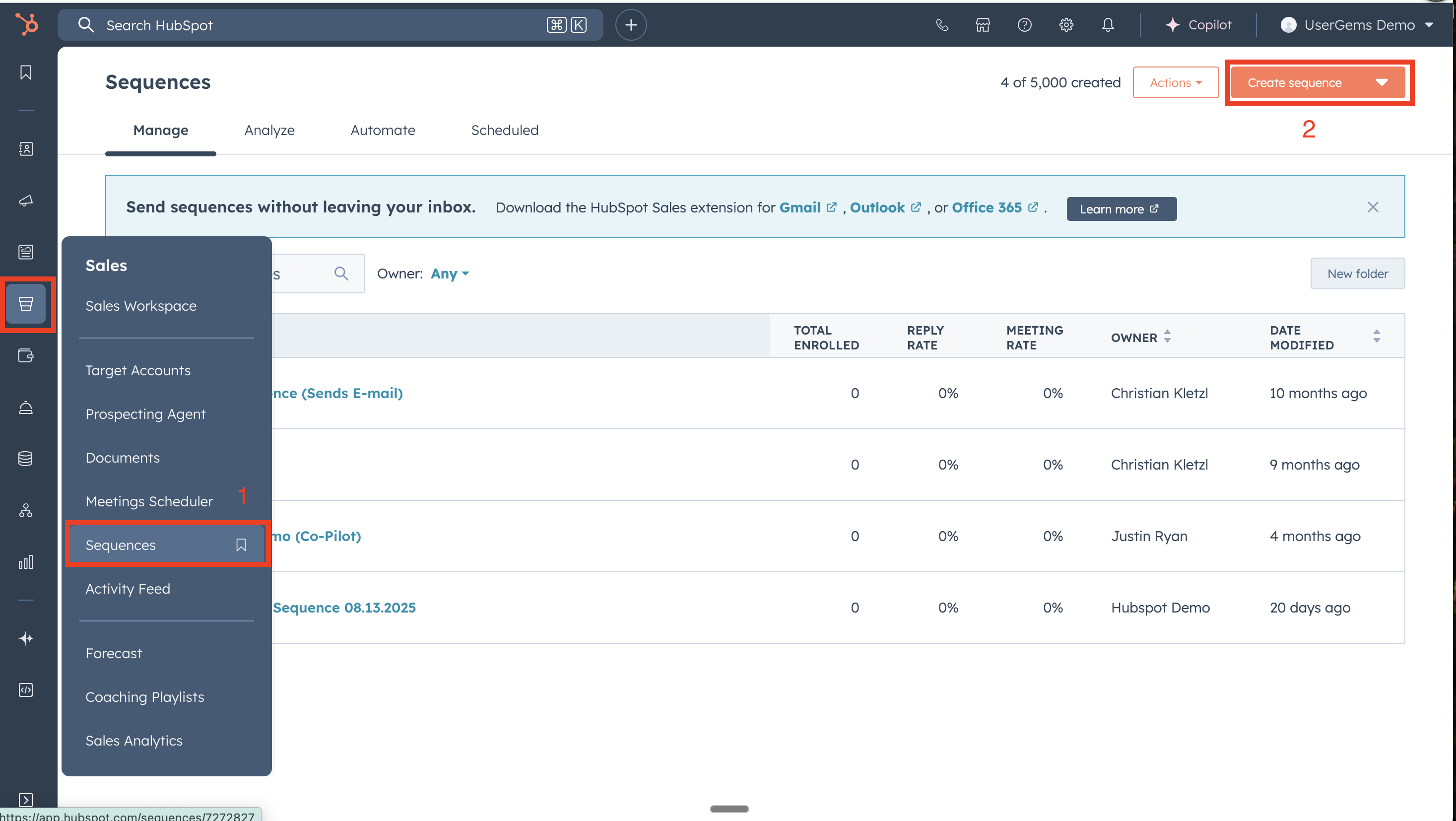The width and height of the screenshot is (1456, 821).
Task: Click the 'Justin Ryan' owner cell
Action: [x=1149, y=536]
